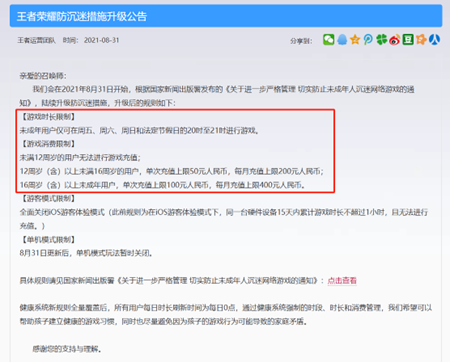Share to Tencent Weibo icon
Image resolution: width=450 pixels, height=362 pixels.
[368, 40]
